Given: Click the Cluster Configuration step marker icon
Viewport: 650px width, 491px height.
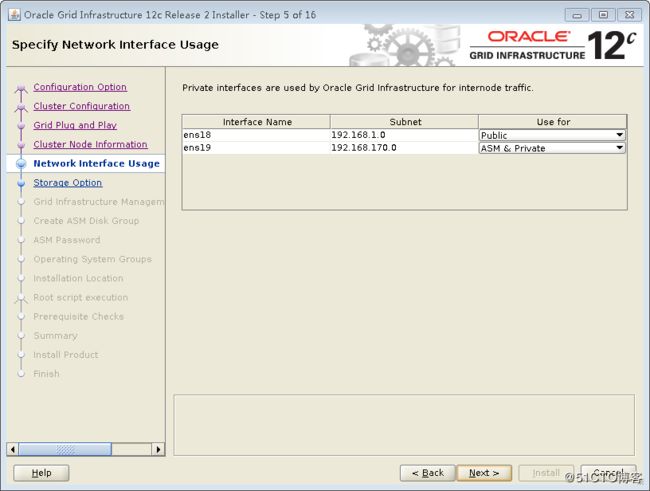Looking at the screenshot, I should [21, 107].
